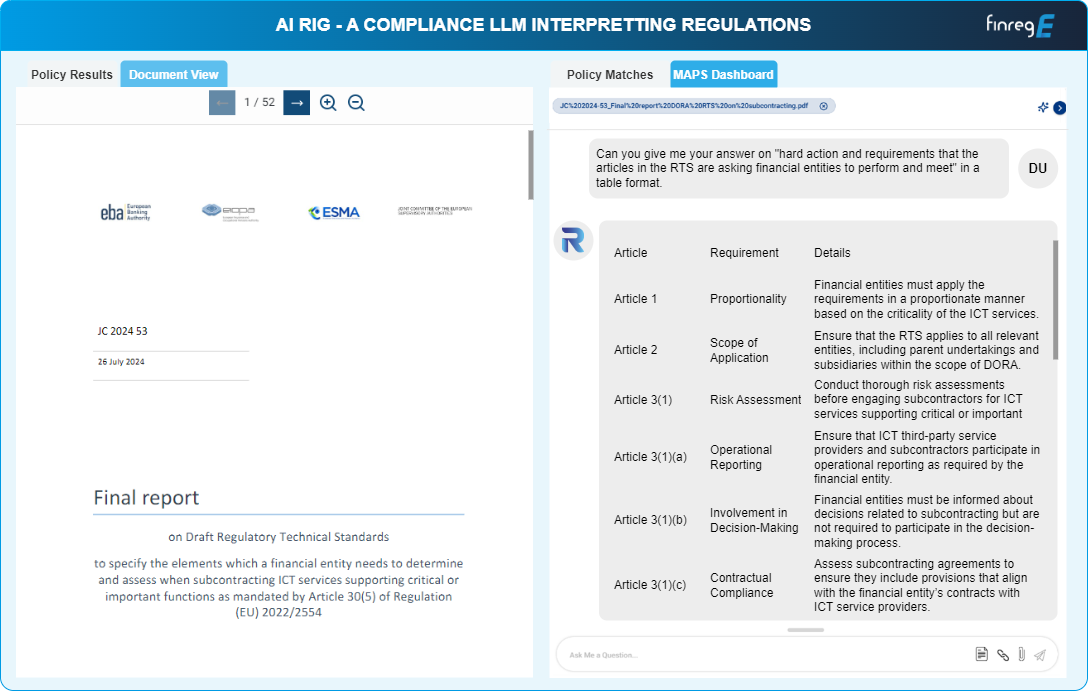Image resolution: width=1088 pixels, height=691 pixels.
Task: Click the paperclip attachment icon
Action: (x=1021, y=654)
